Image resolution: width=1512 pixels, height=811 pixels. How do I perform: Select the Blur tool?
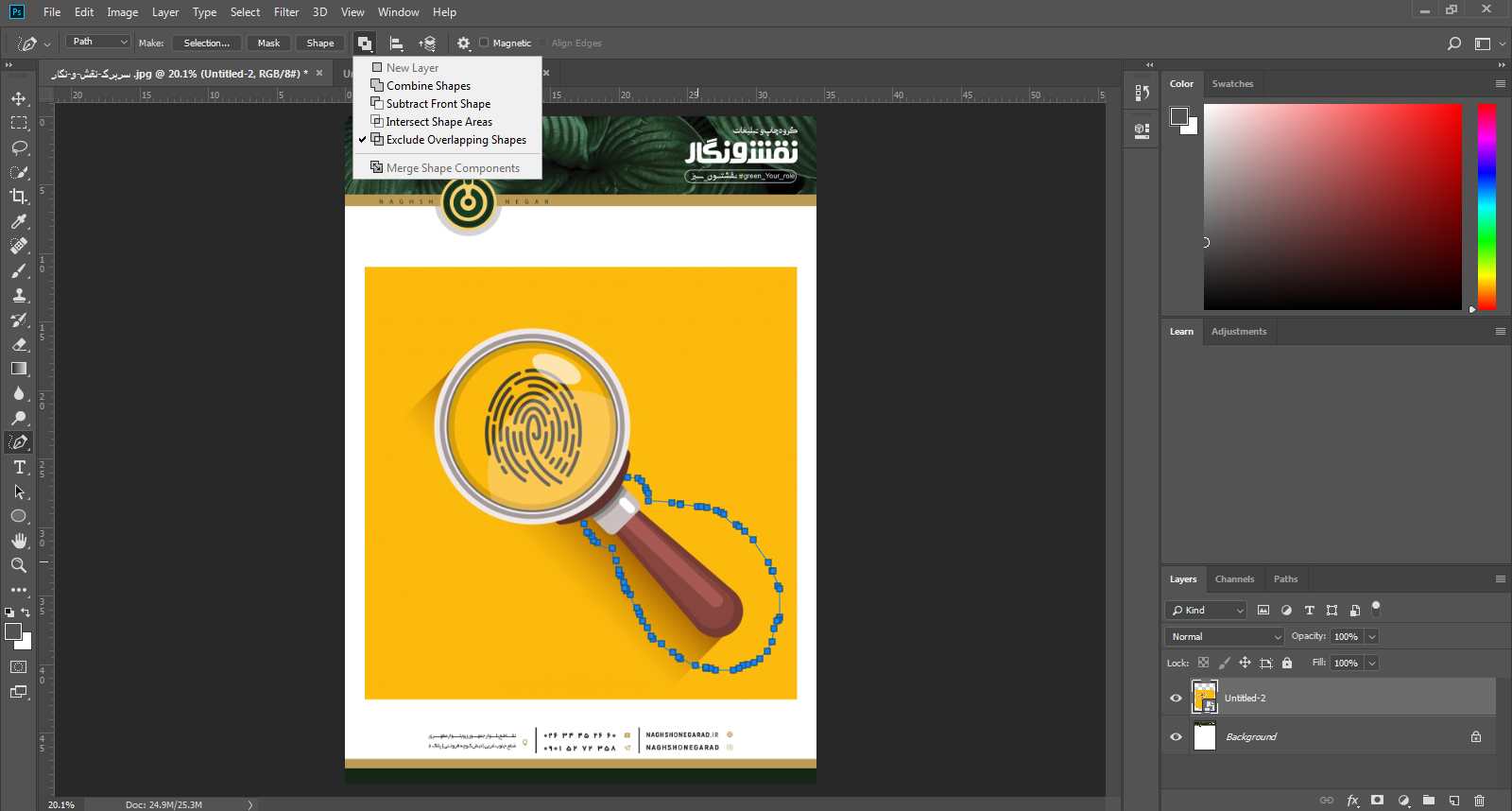pos(19,393)
